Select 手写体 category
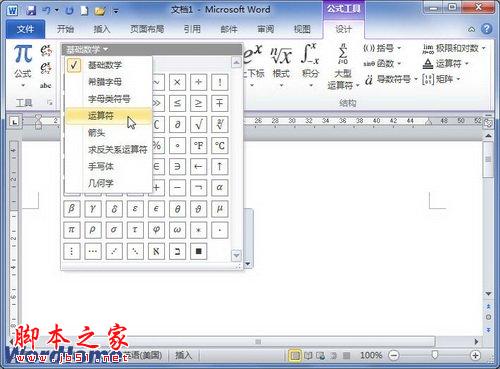Viewport: 500px width, 369px height. click(x=109, y=166)
